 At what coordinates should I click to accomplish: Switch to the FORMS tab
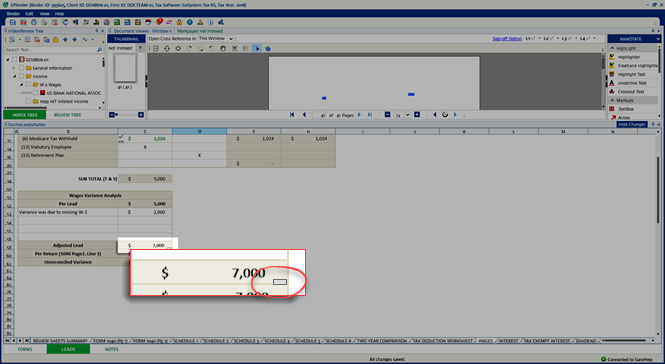(25, 349)
